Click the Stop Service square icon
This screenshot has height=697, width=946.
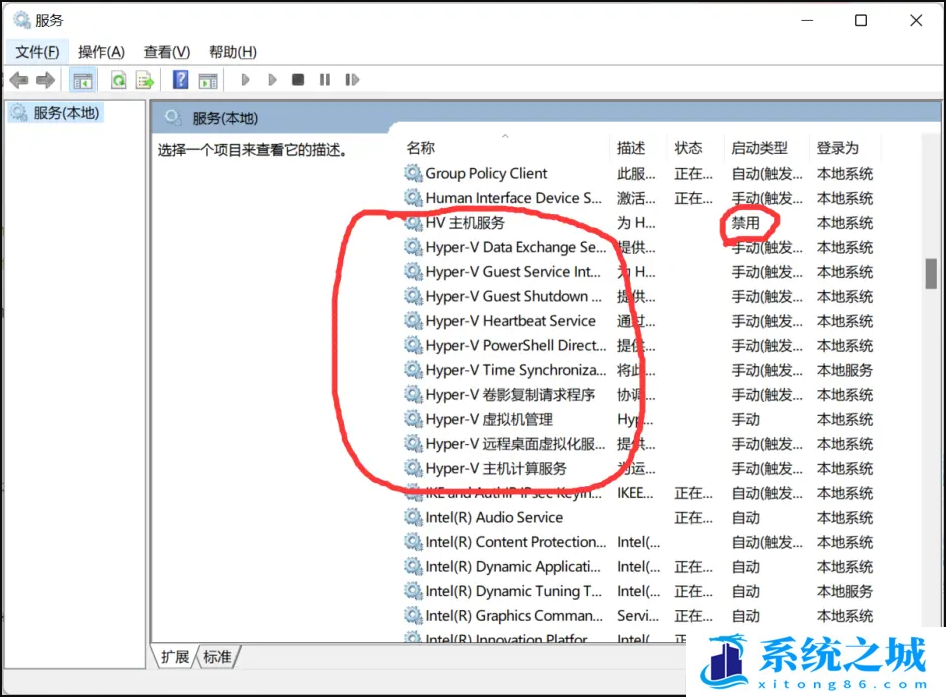coord(298,80)
